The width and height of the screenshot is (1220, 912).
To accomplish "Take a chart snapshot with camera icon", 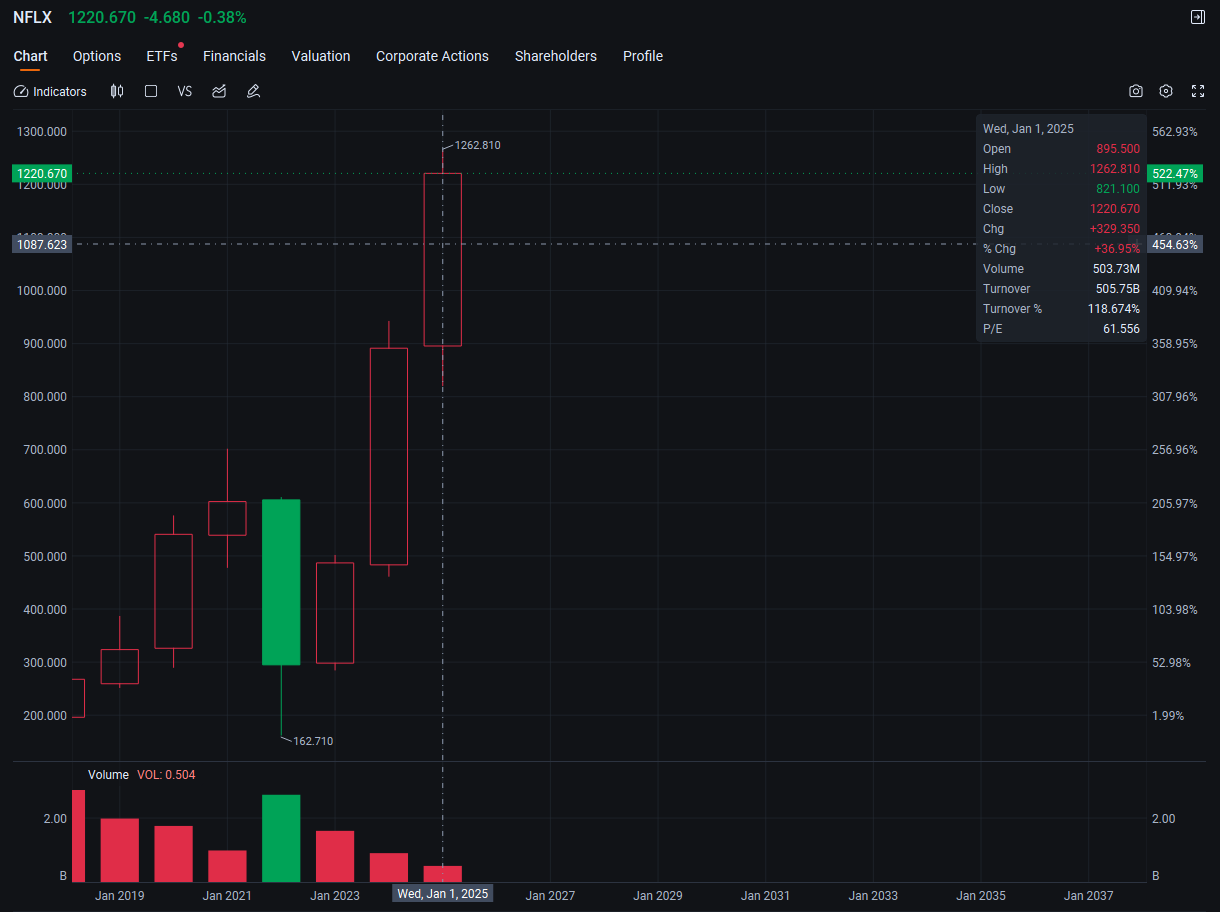I will tap(1136, 91).
